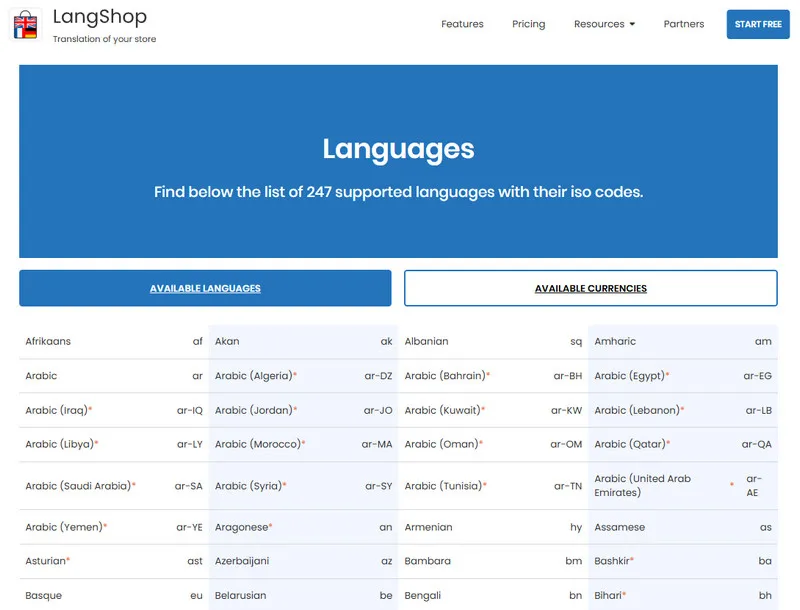Select the Albanian language cell

(493, 341)
